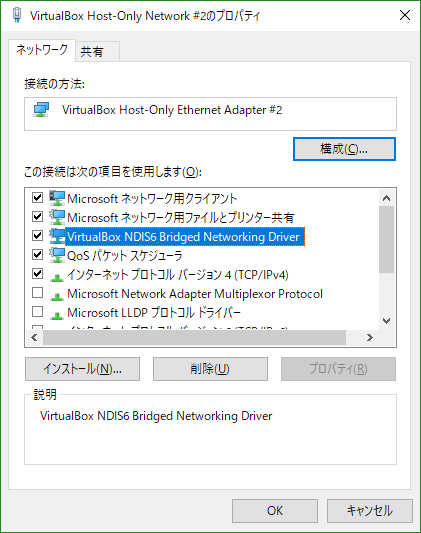Select the Microsoft ネットワーク用クライアント icon
Image resolution: width=421 pixels, height=533 pixels.
coord(57,198)
